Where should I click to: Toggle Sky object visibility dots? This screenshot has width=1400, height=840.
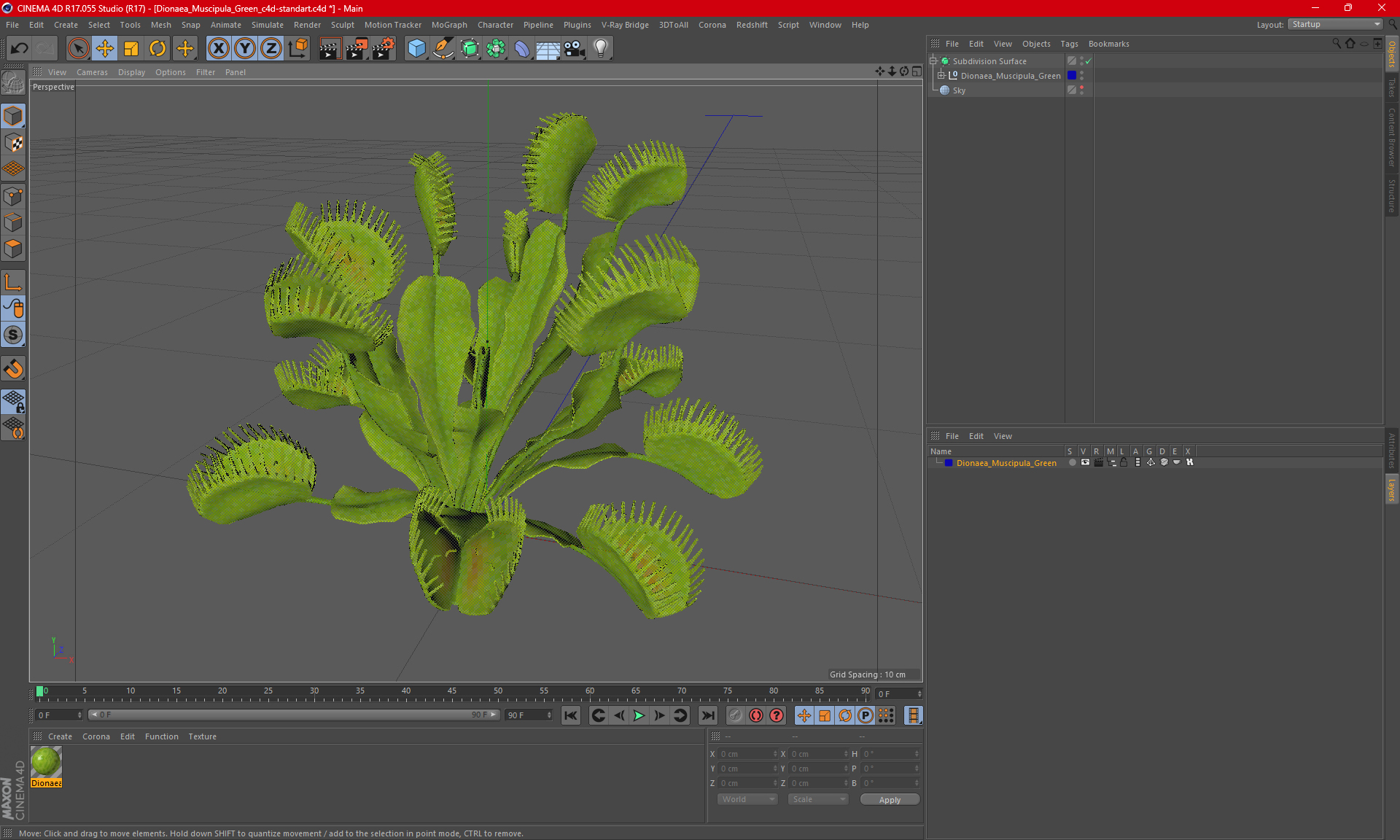(1081, 90)
